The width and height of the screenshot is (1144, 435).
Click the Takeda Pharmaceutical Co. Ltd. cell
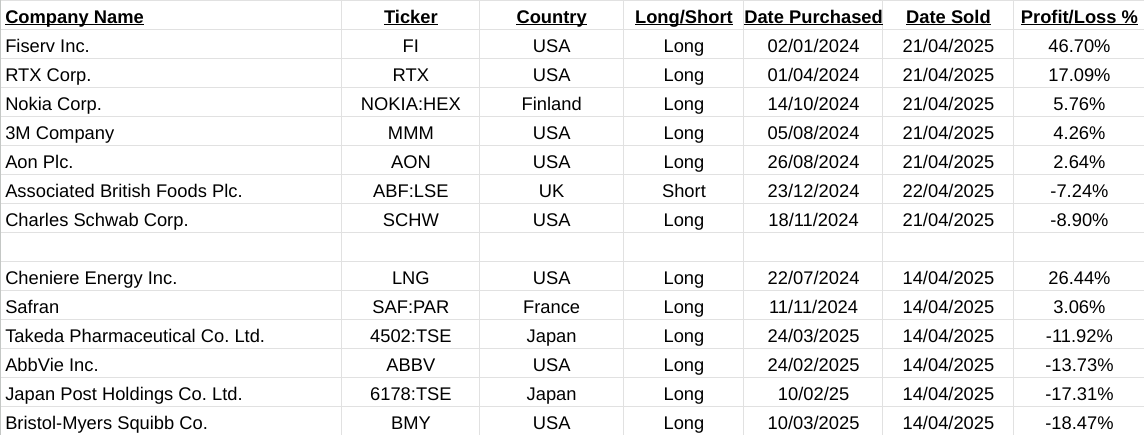tap(135, 336)
